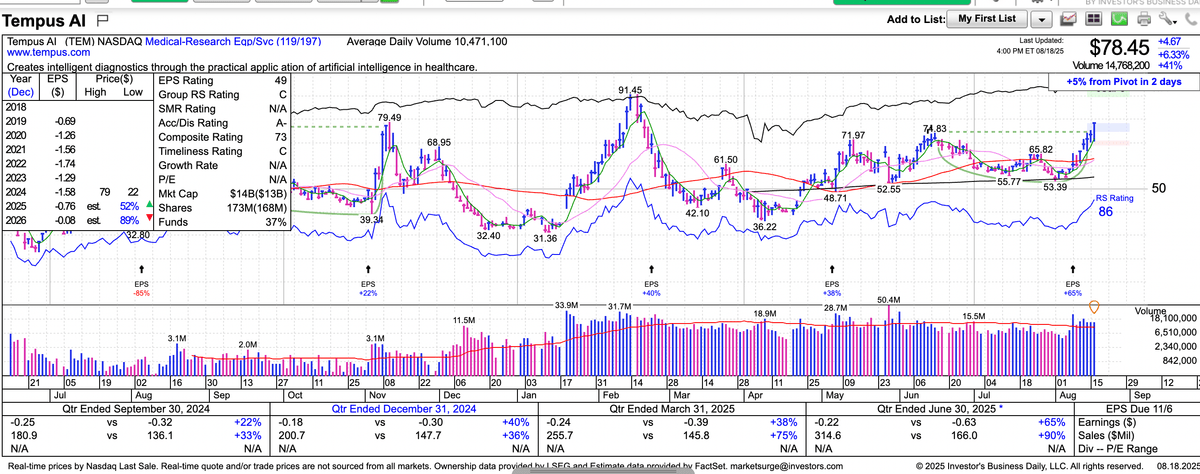
Task: Click the 31.36 price low label
Action: pyautogui.click(x=544, y=239)
